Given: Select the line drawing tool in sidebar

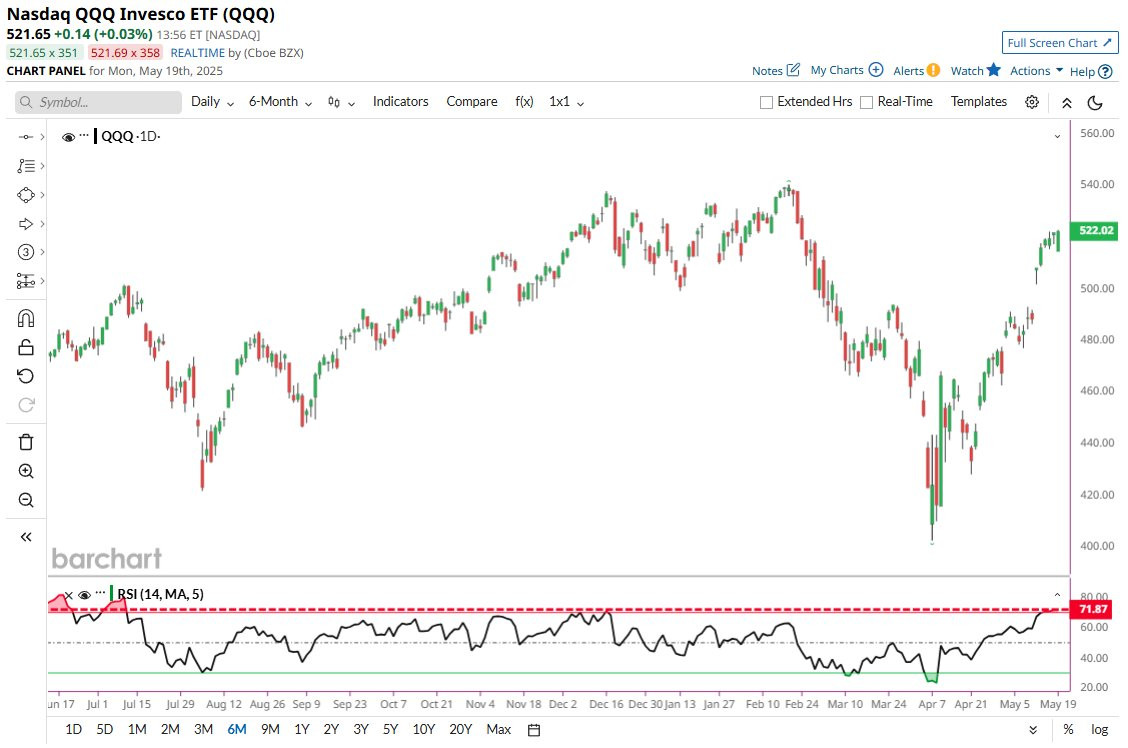Looking at the screenshot, I should (26, 137).
